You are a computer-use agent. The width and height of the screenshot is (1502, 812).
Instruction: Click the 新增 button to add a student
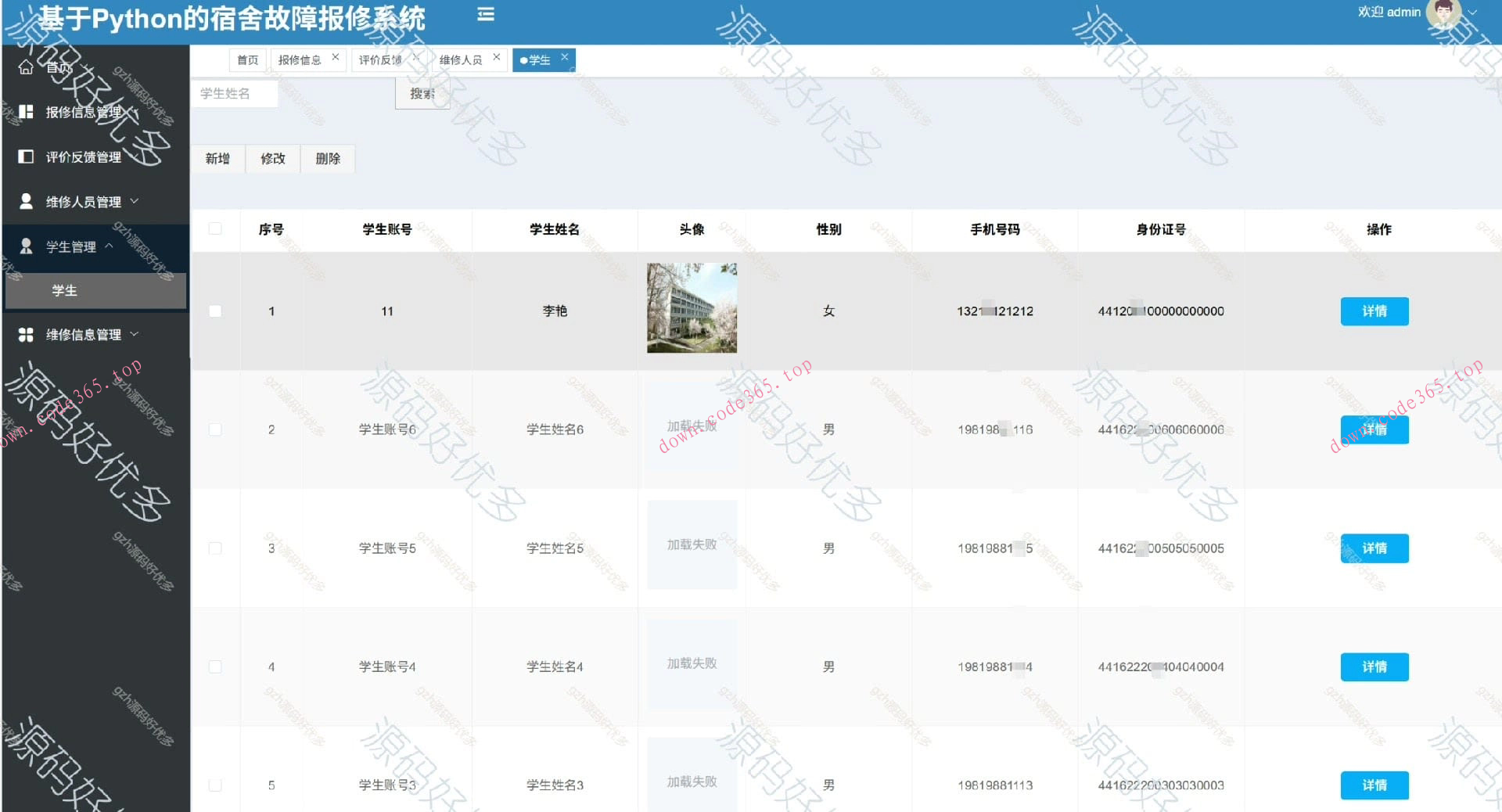pos(217,158)
